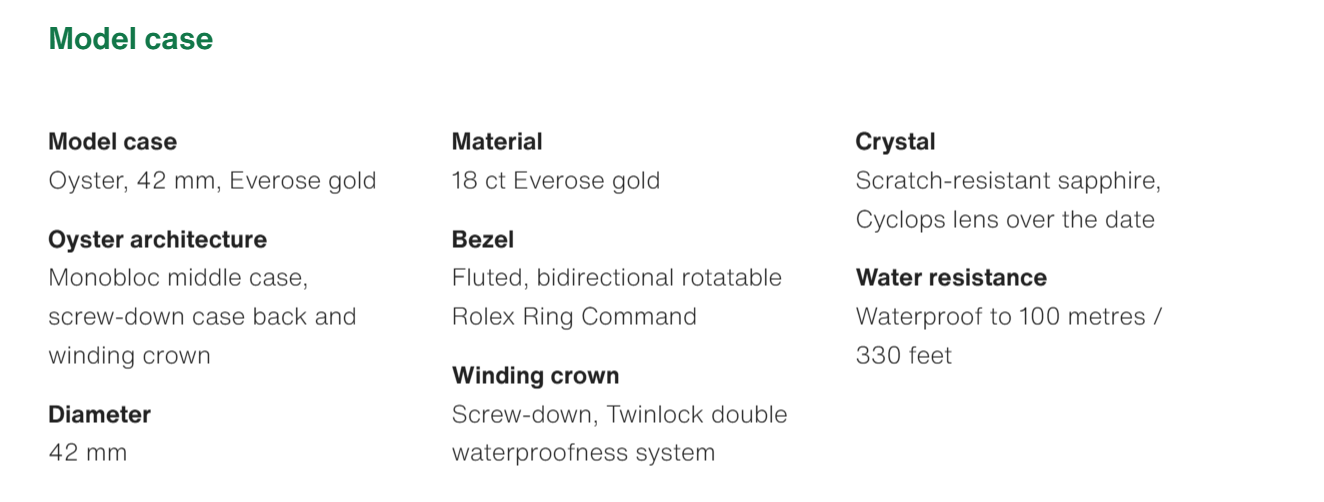Click the bold Bezel label
The height and width of the screenshot is (502, 1324).
click(482, 240)
